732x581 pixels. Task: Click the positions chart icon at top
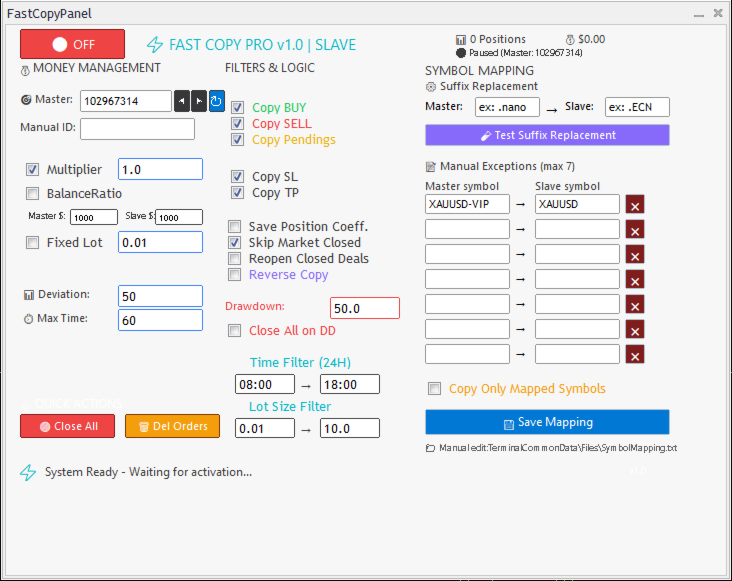coord(461,40)
